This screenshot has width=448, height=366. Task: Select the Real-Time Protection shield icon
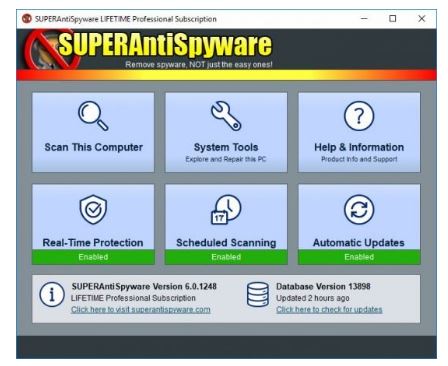point(93,210)
